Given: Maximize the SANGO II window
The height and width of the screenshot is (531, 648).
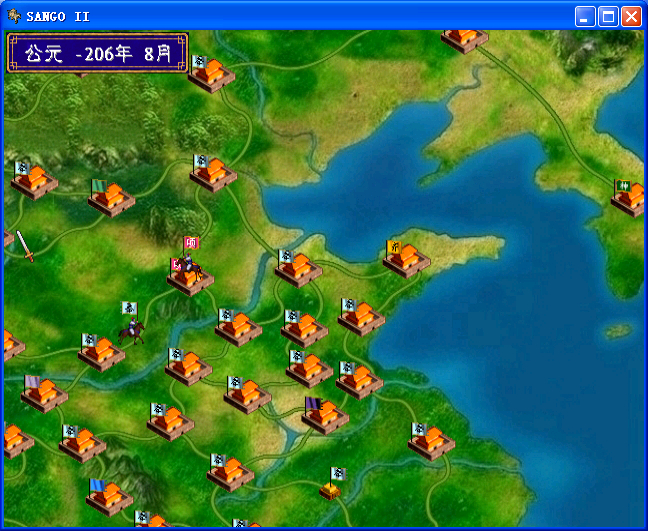Looking at the screenshot, I should click(608, 17).
